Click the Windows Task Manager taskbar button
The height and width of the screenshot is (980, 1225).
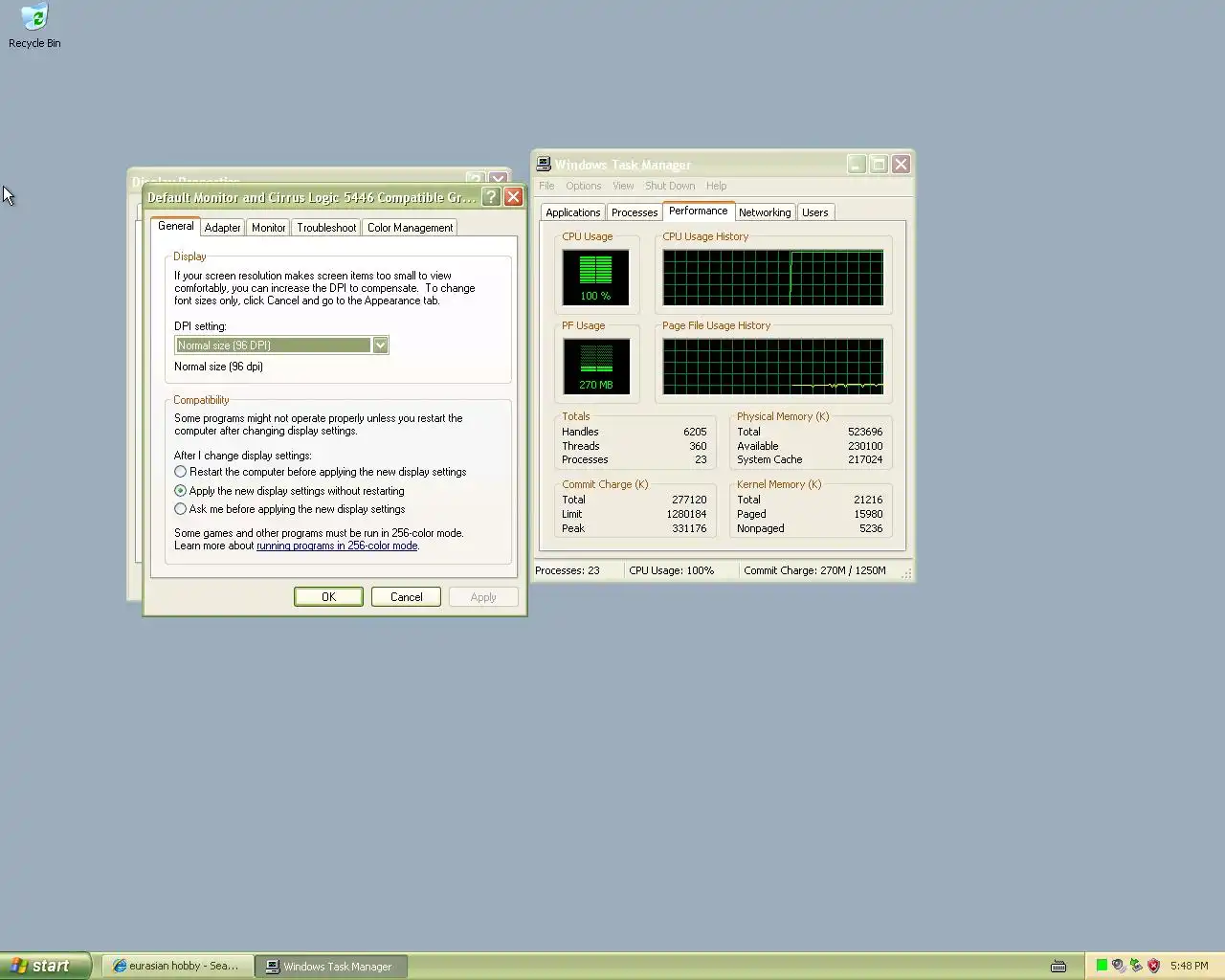coord(332,967)
